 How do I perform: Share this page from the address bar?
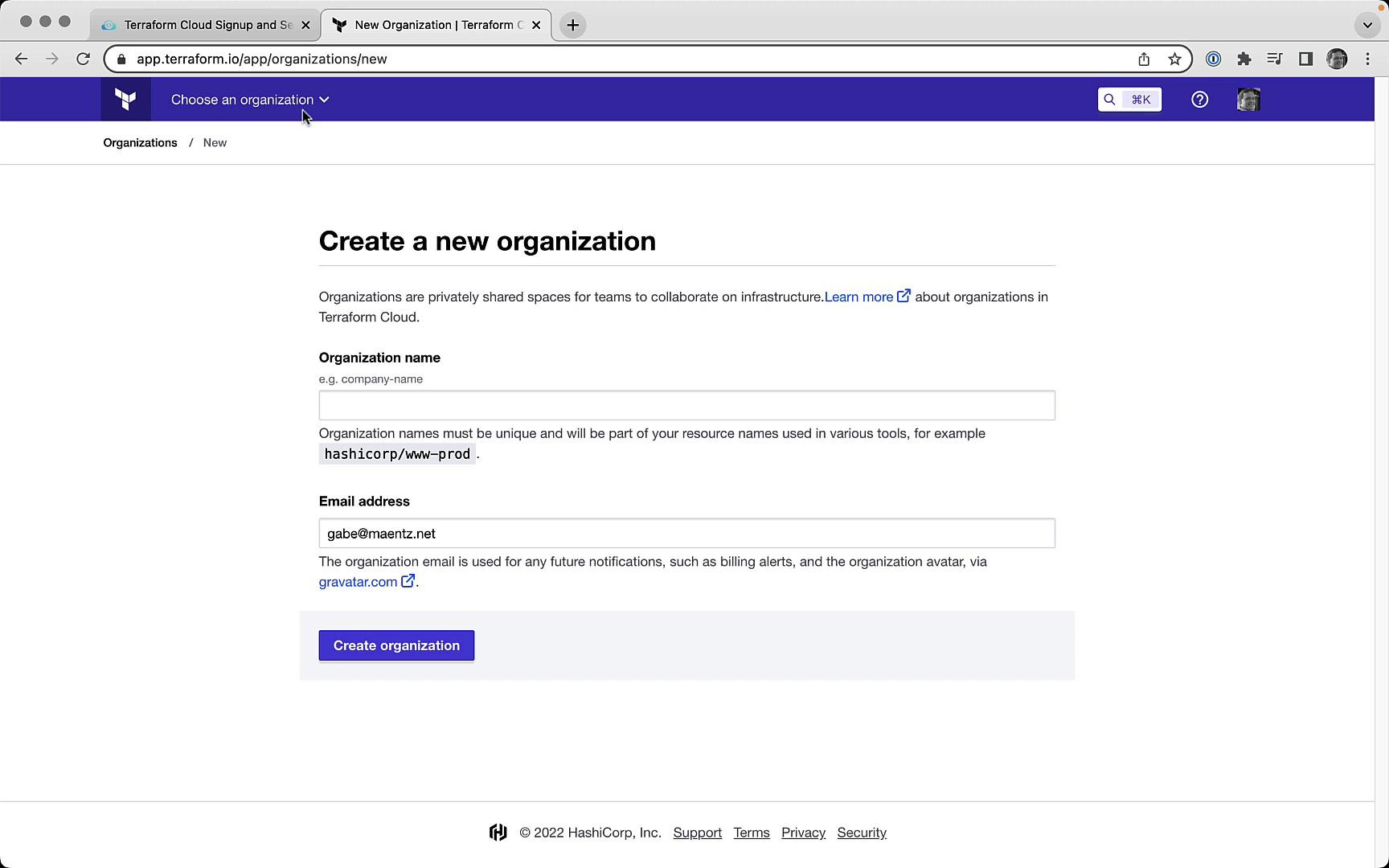coord(1144,59)
